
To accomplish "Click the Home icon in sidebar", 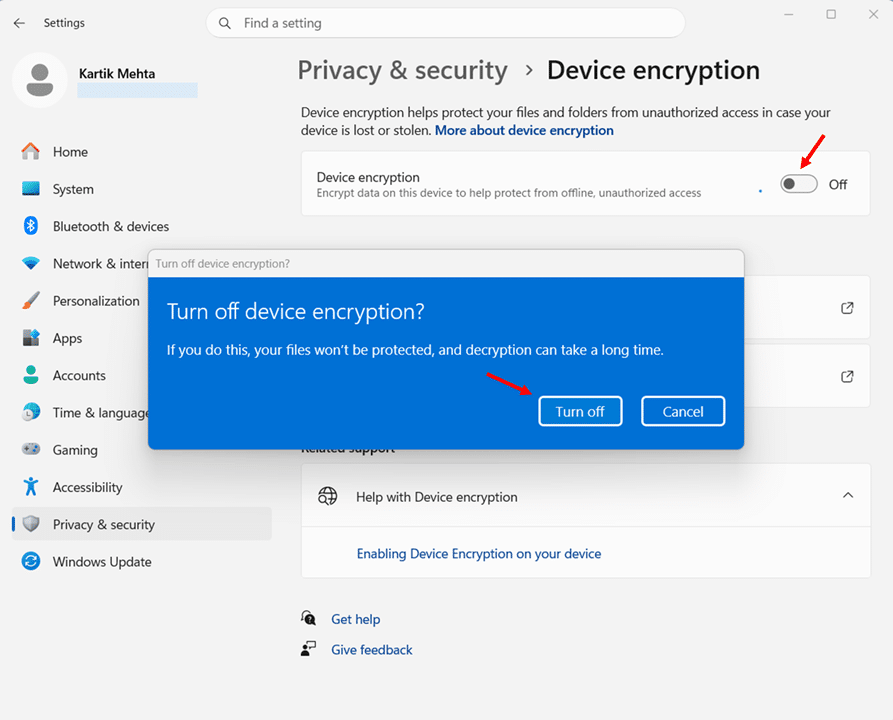I will point(31,152).
